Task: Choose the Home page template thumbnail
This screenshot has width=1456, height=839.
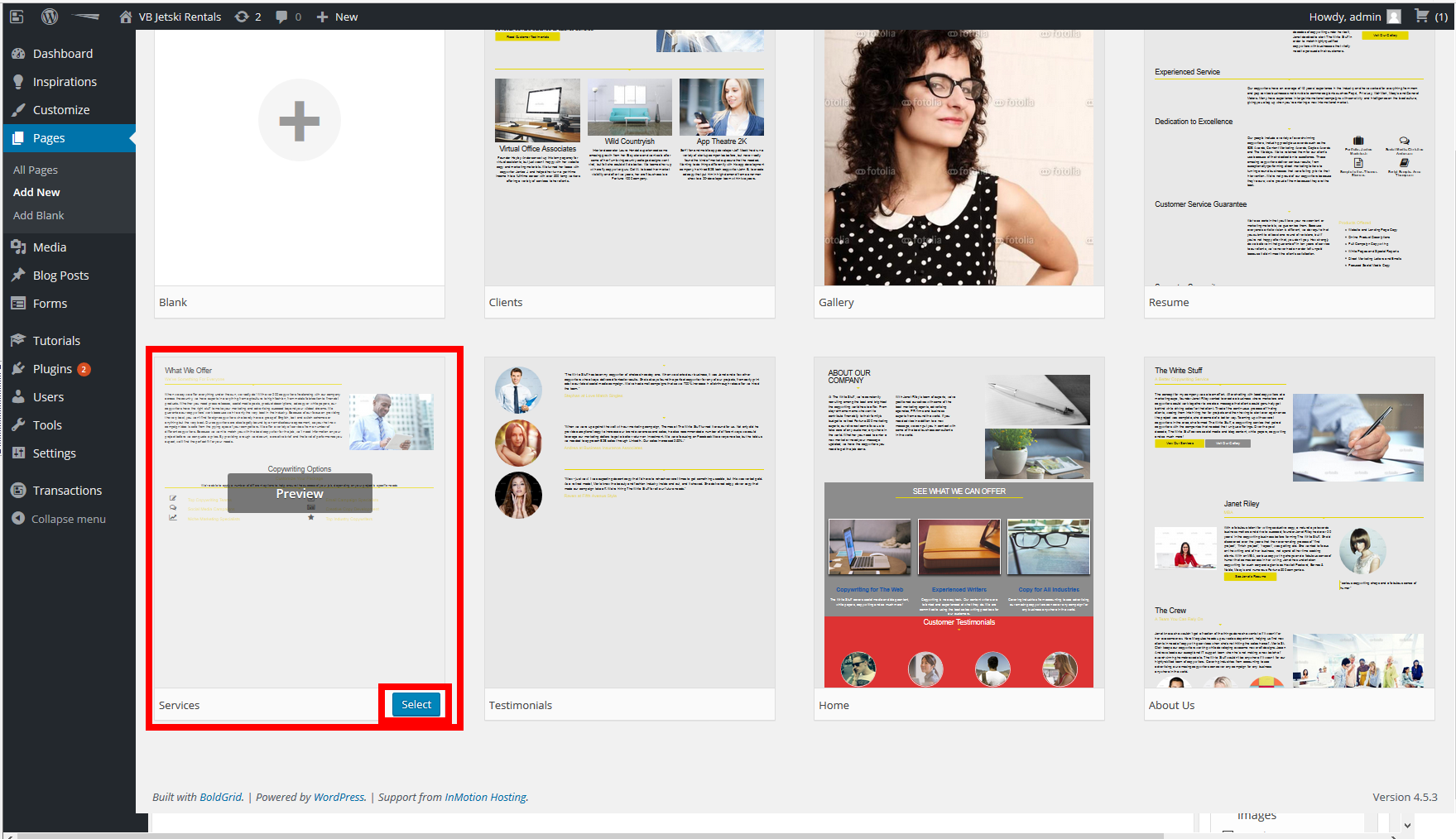Action: 959,522
